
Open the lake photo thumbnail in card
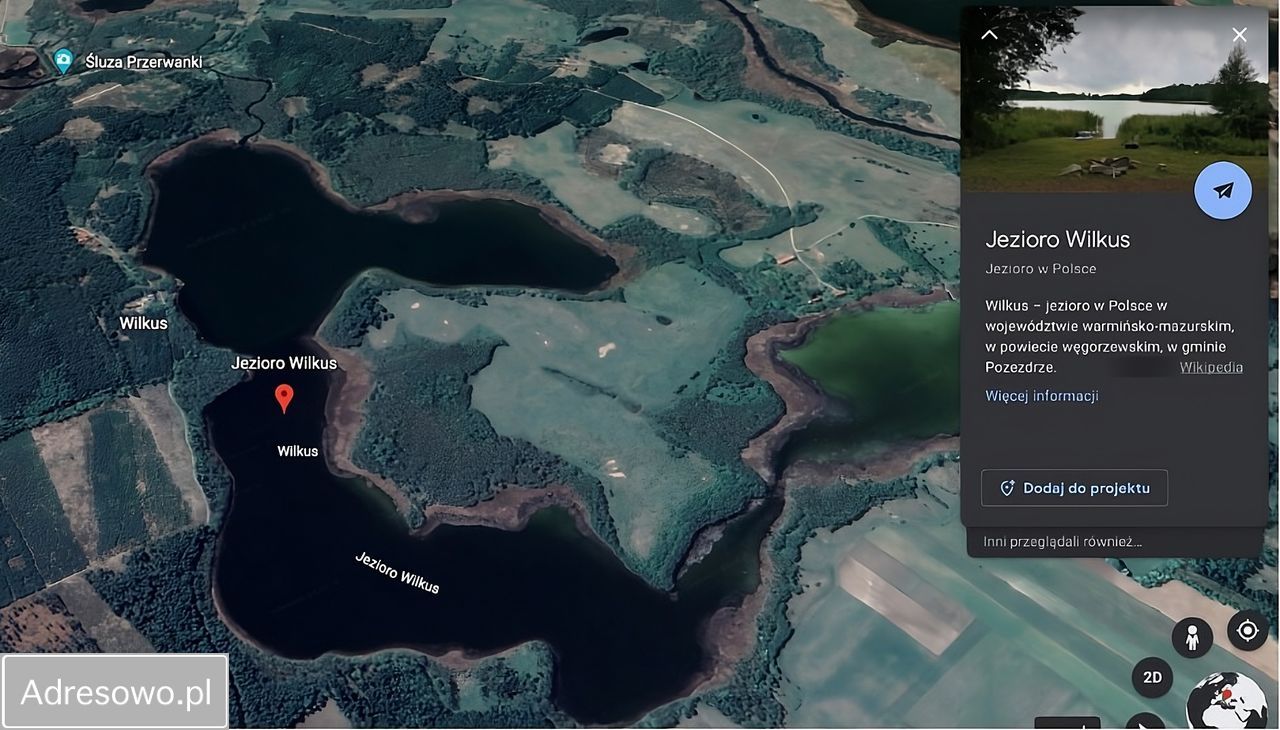click(x=1115, y=98)
